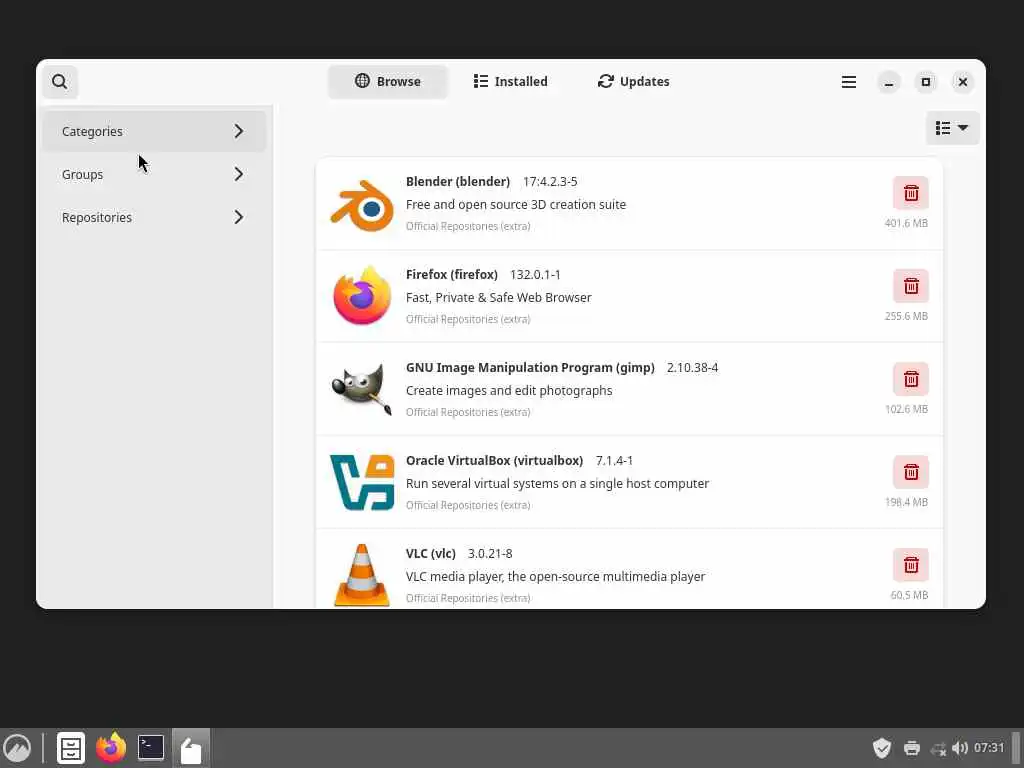This screenshot has height=768, width=1024.
Task: Open GNU Image Manipulation Program (gimp) title
Action: point(530,368)
